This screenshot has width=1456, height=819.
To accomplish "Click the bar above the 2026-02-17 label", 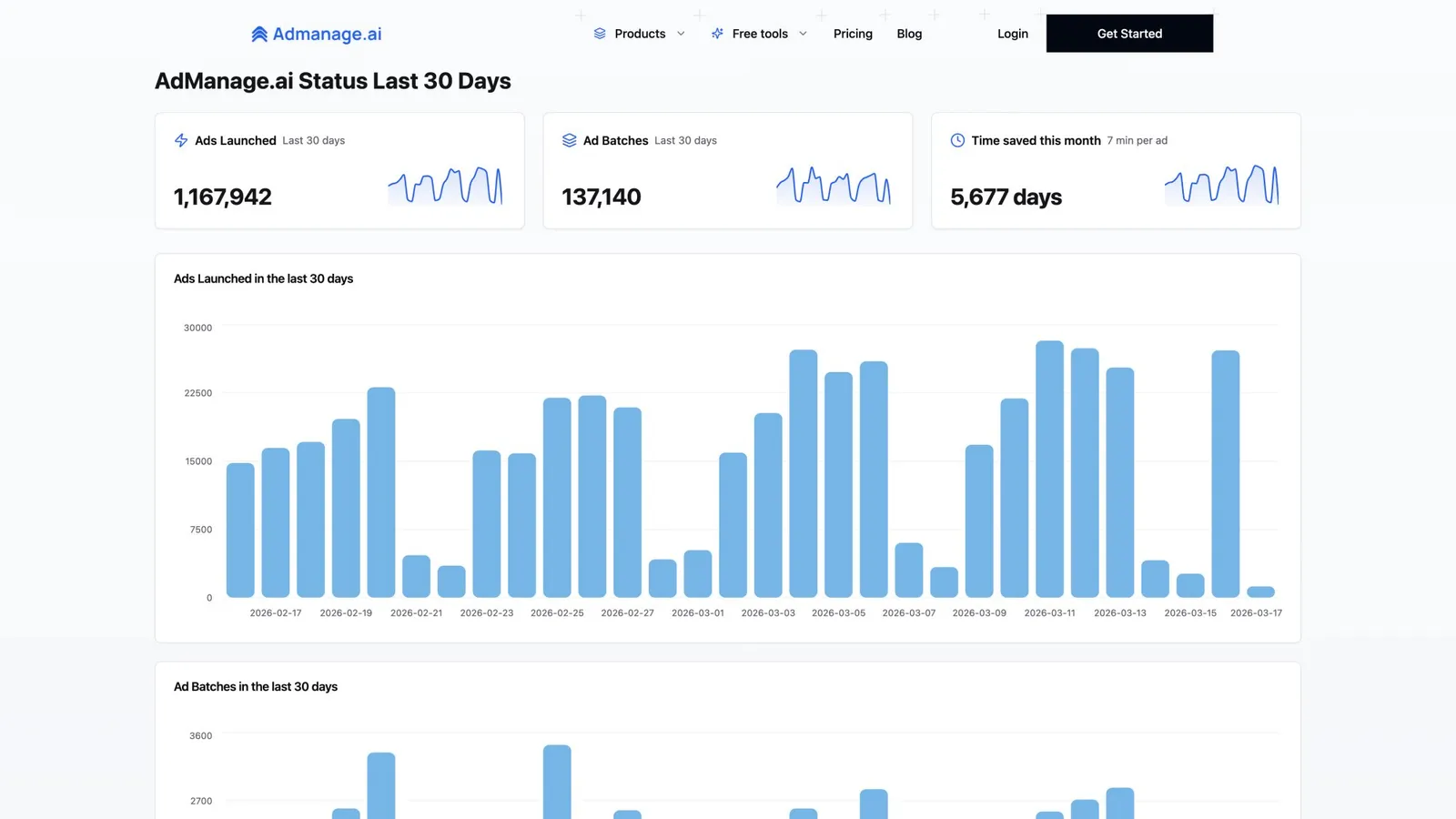I will coord(276,522).
